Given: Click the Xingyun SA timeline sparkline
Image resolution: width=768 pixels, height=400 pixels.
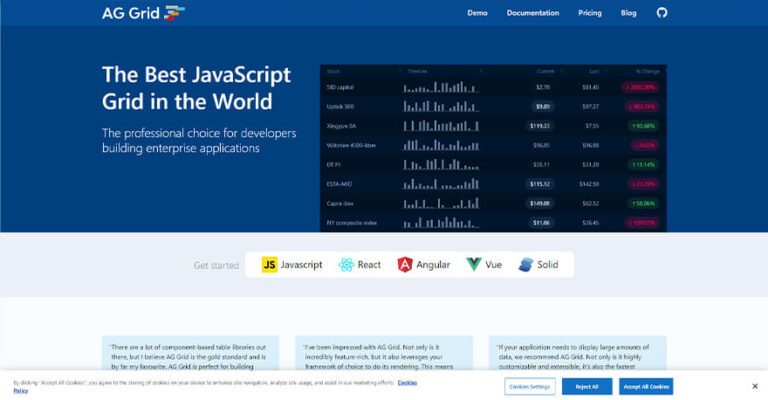Looking at the screenshot, I should [440, 126].
